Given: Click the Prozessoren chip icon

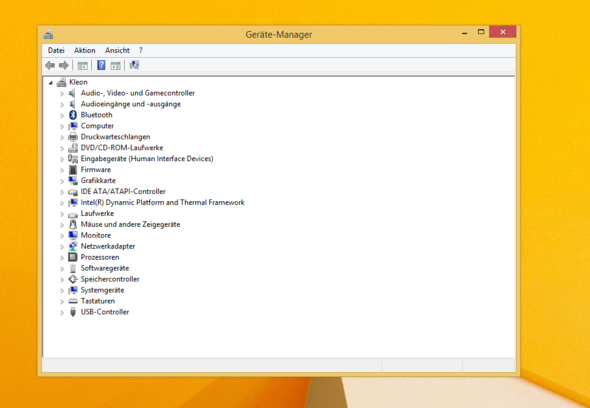Looking at the screenshot, I should [73, 257].
